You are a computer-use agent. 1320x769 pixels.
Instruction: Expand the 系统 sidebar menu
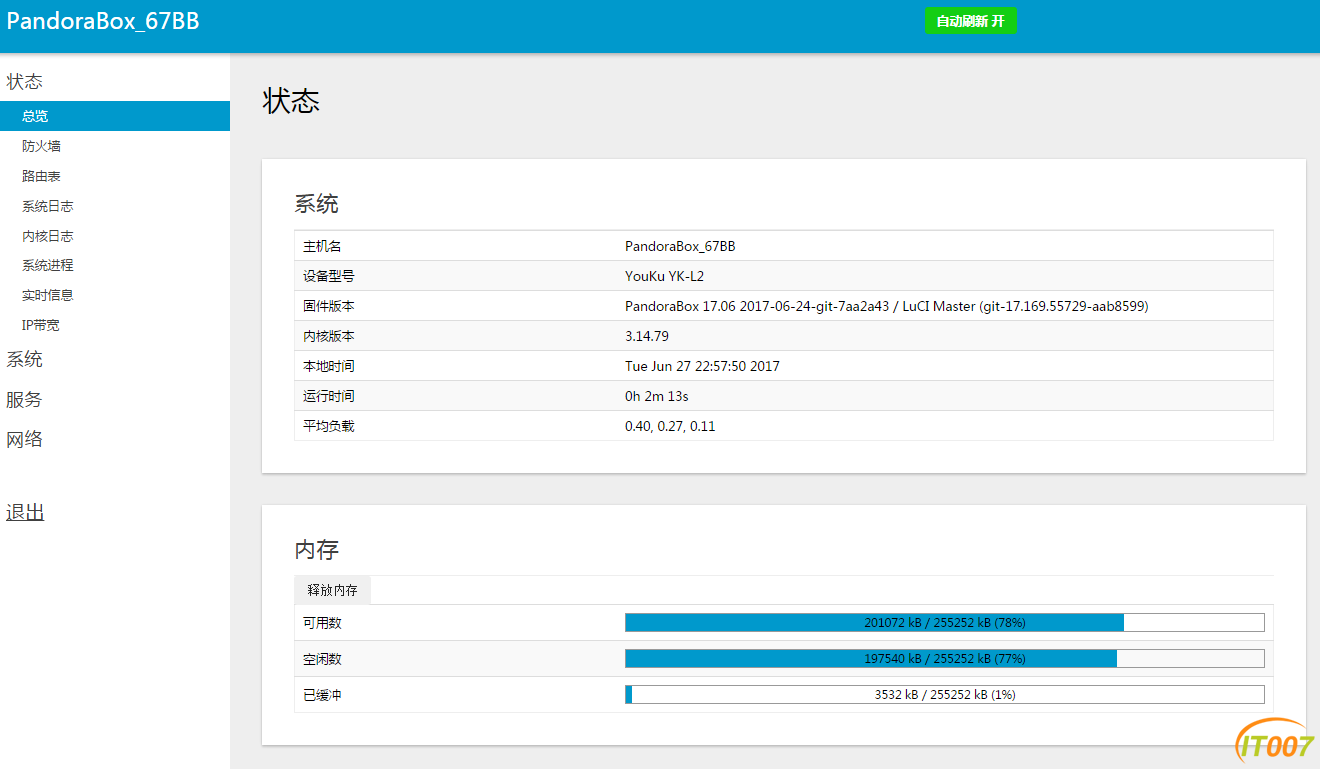(x=25, y=360)
